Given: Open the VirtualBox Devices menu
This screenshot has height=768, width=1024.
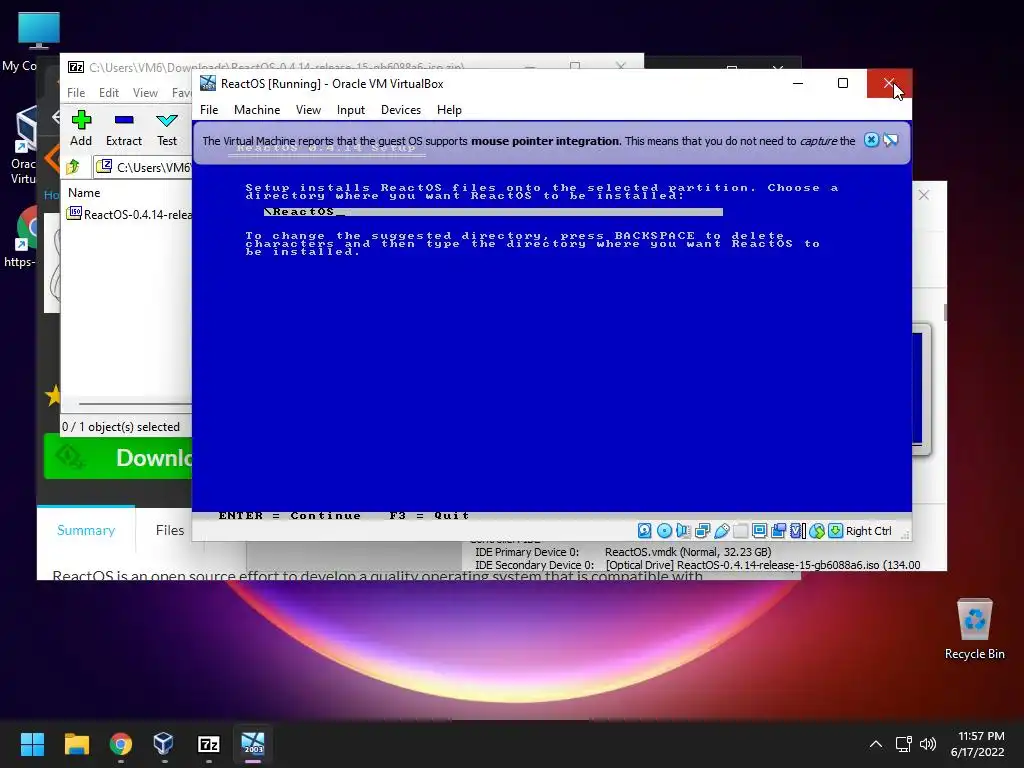Looking at the screenshot, I should pyautogui.click(x=401, y=110).
